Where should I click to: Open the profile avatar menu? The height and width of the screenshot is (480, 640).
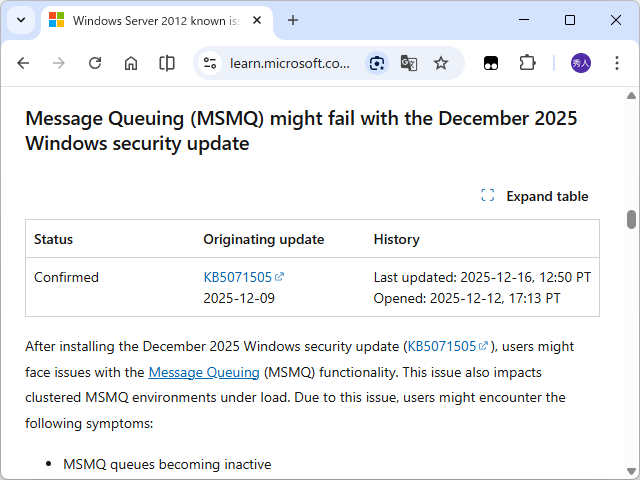(581, 63)
